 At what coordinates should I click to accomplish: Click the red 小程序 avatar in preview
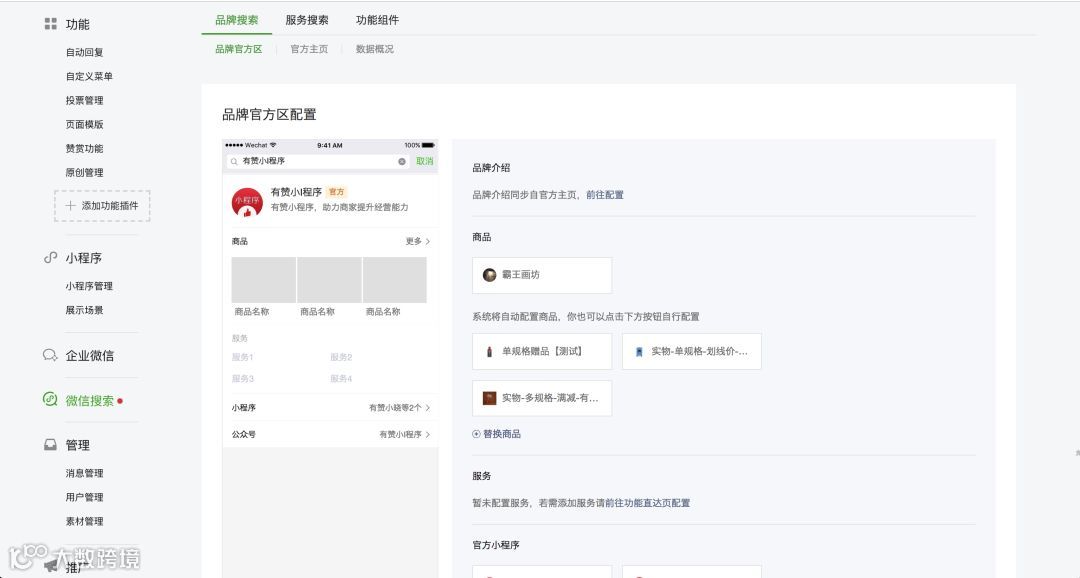[247, 202]
